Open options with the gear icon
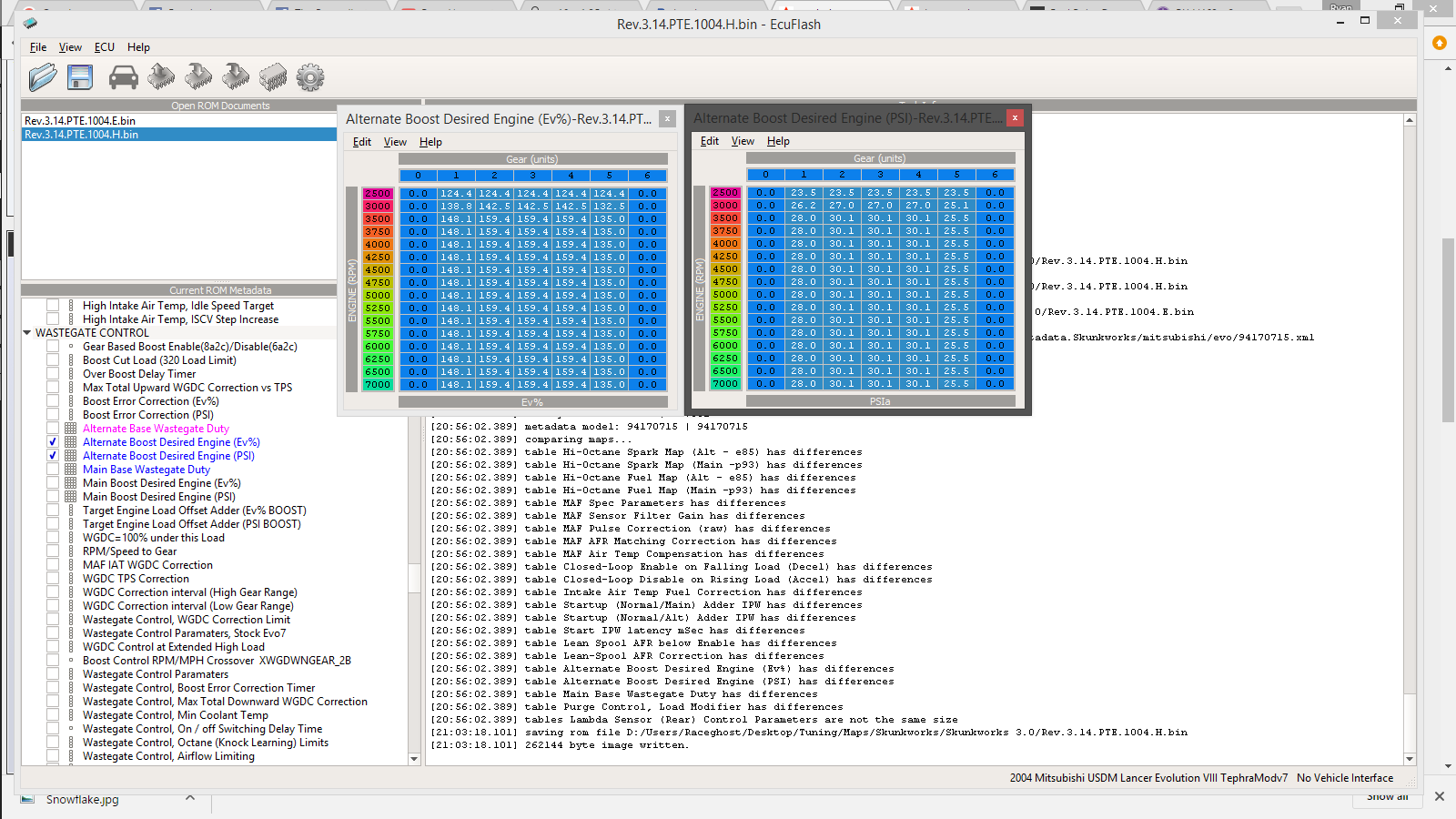Viewport: 1456px width, 819px height. pyautogui.click(x=310, y=77)
